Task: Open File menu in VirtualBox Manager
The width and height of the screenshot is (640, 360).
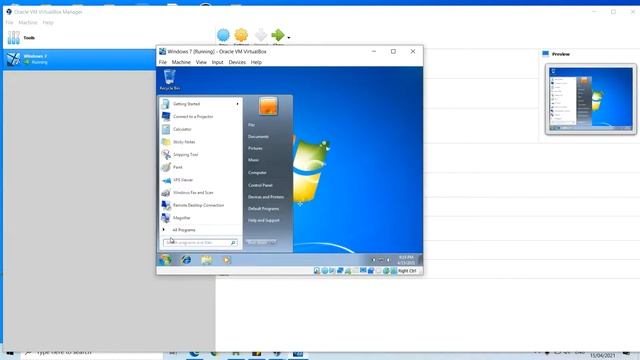Action: click(x=9, y=22)
